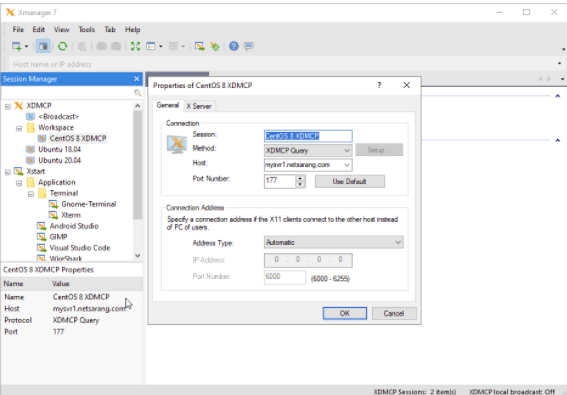Select the Ubuntu 20.04 session

60,160
